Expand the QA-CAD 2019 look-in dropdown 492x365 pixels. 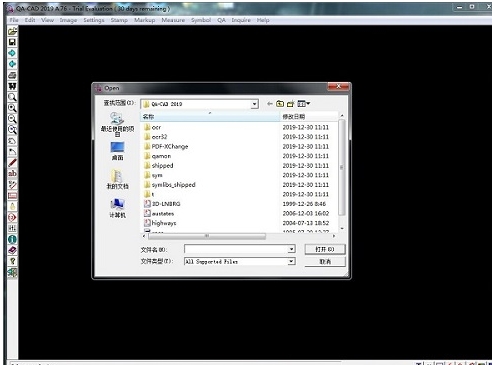pos(254,104)
